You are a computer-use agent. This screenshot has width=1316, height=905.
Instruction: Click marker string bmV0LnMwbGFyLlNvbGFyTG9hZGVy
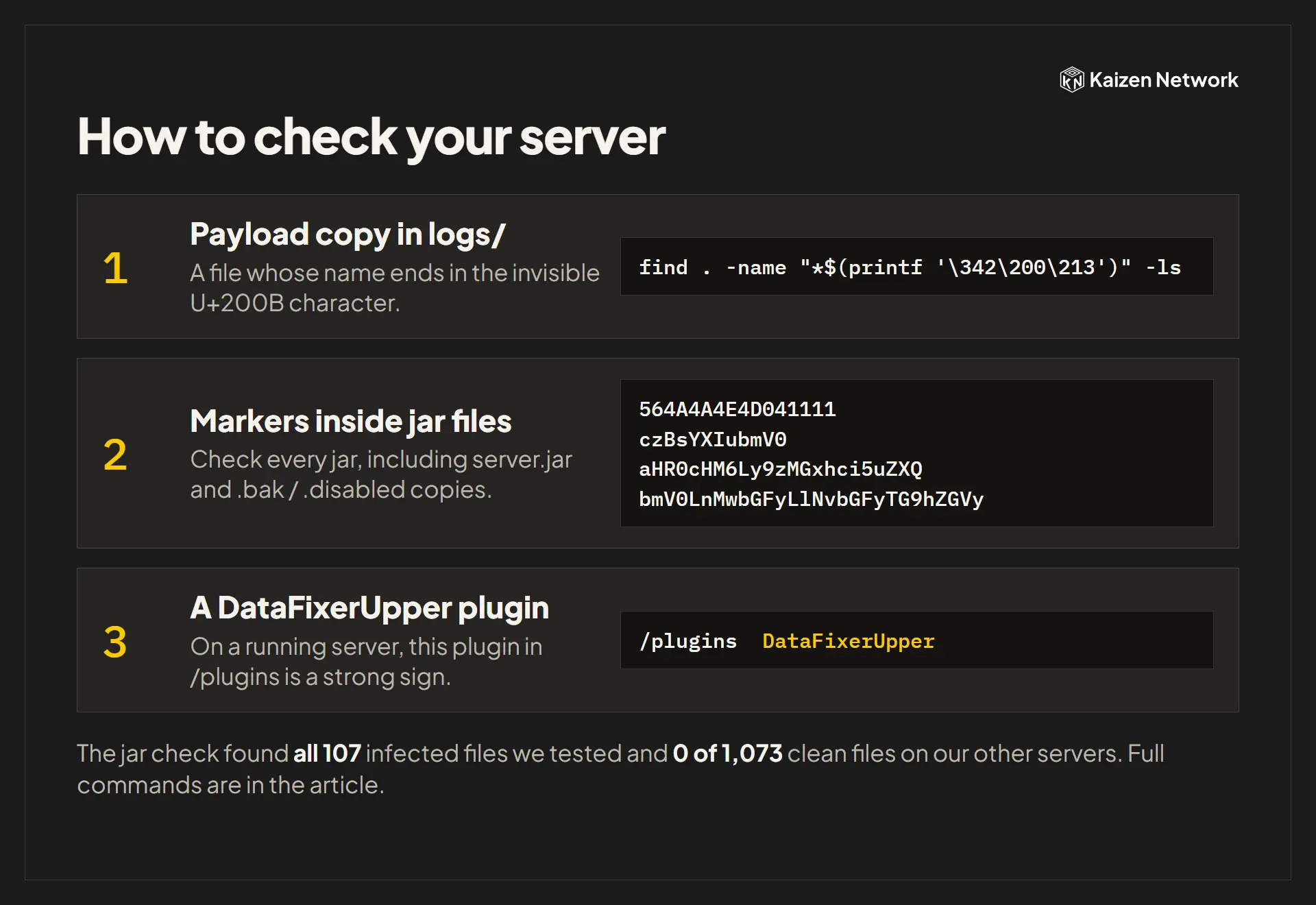(x=811, y=499)
